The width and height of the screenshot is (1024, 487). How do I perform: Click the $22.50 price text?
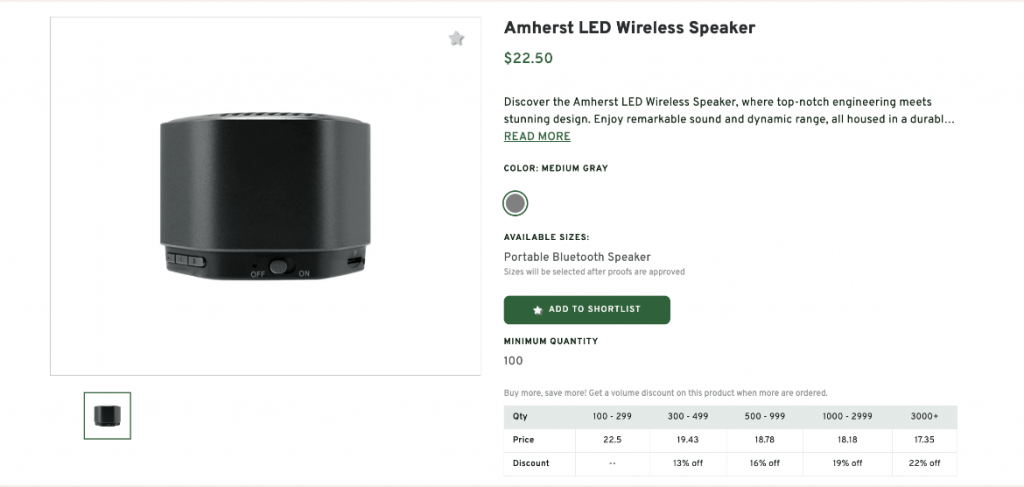click(x=528, y=58)
